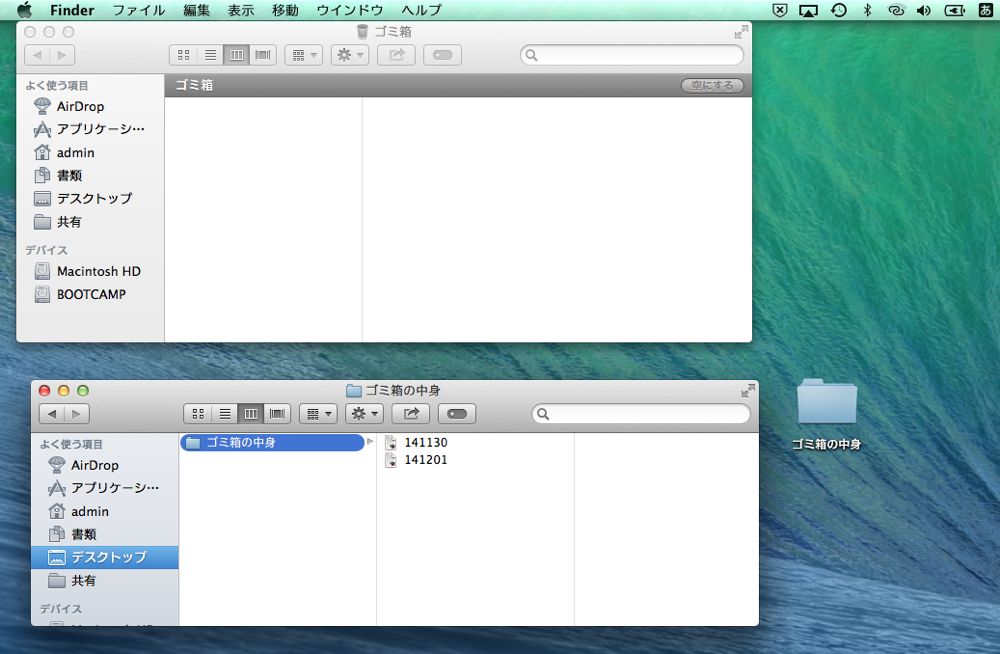1000x654 pixels.
Task: Click the ゴミ箱の中身 window title folder icon
Action: pos(353,390)
